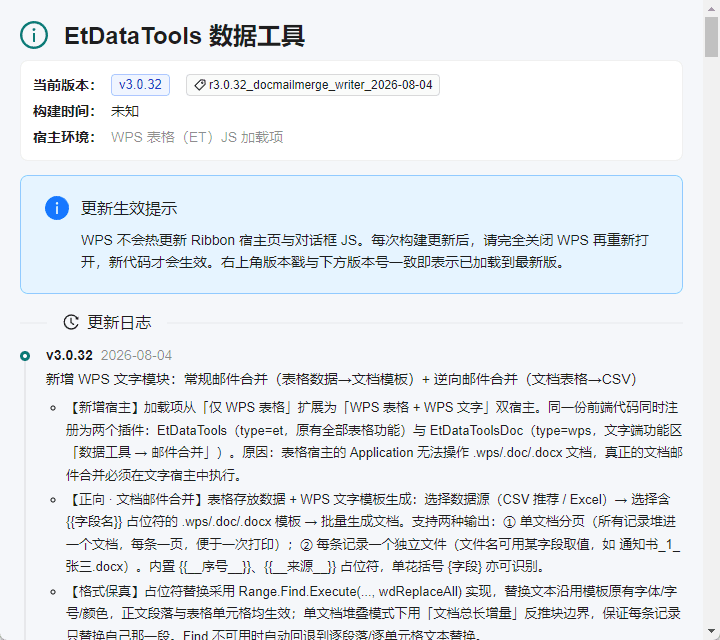The image size is (720, 640).
Task: Click the WPS 表格（ET）JS 加载项 value
Action: tap(197, 137)
